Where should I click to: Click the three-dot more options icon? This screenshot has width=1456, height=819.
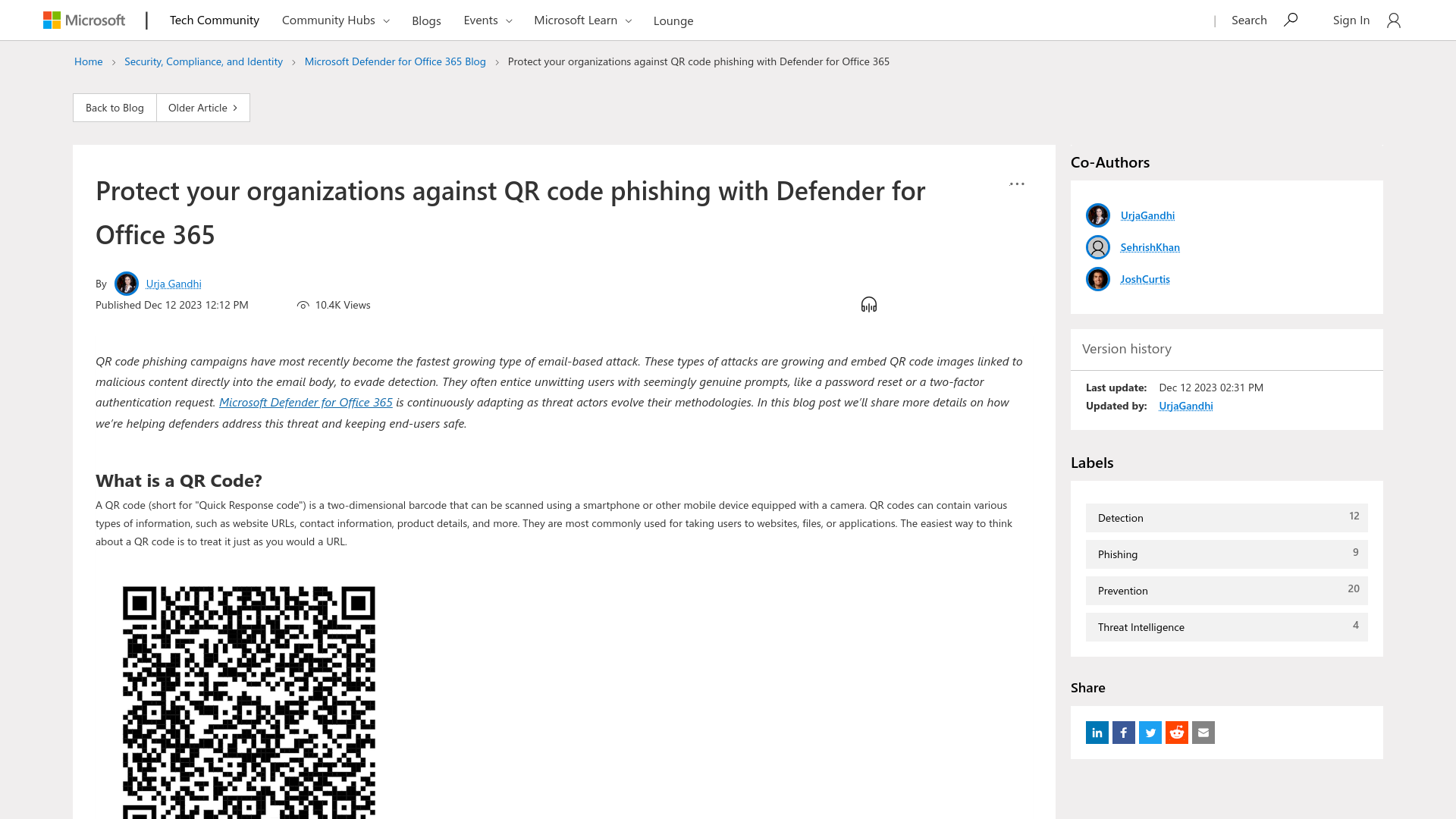pyautogui.click(x=1017, y=184)
